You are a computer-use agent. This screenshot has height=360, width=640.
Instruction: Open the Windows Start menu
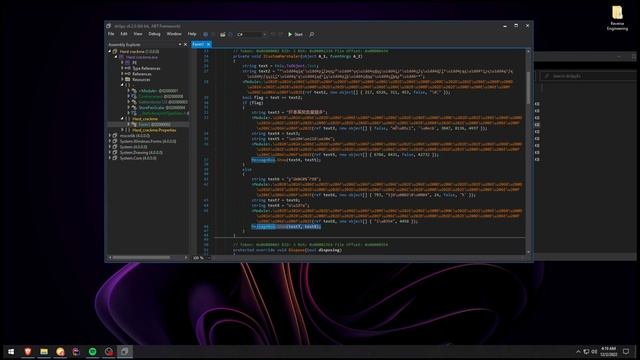click(x=11, y=351)
